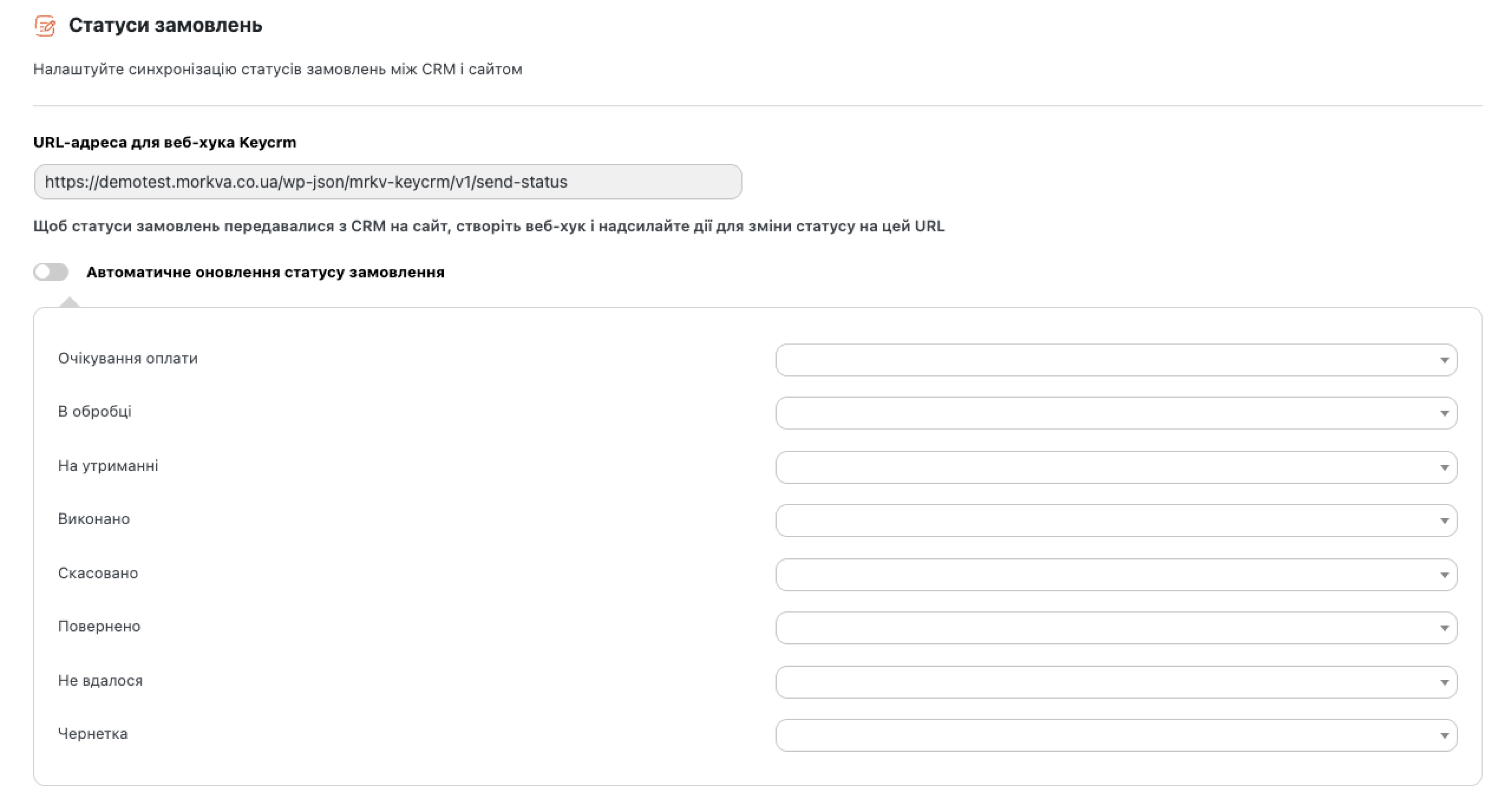This screenshot has height=812, width=1511.
Task: Click the arrow of Чернетка dropdown
Action: click(x=1444, y=735)
